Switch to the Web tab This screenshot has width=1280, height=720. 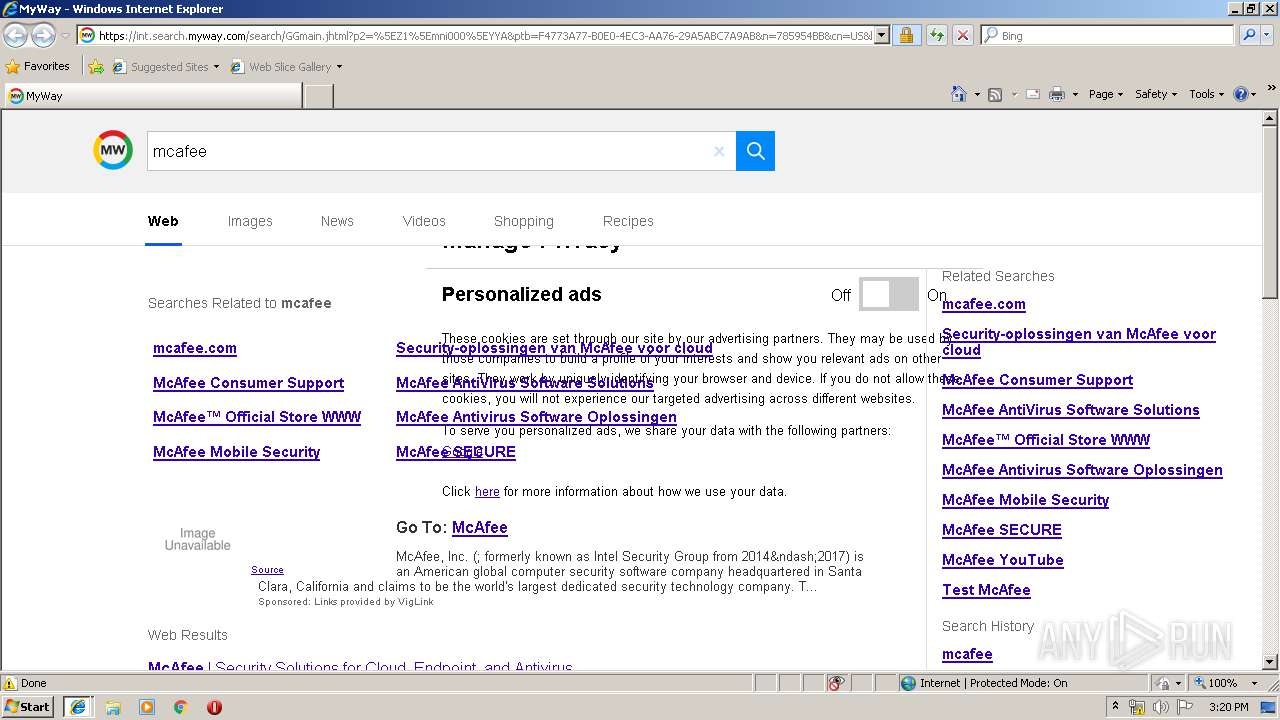163,221
